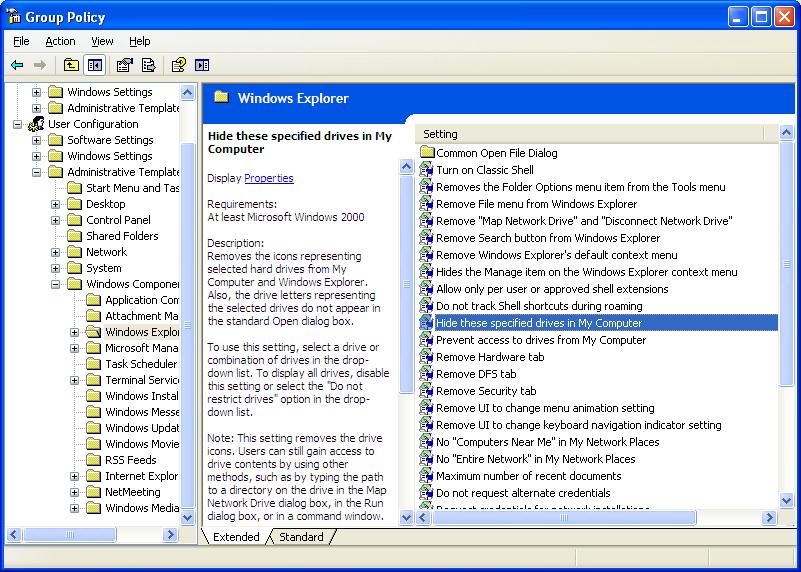This screenshot has height=572, width=801.
Task: Click icon beside Prevent access to drives
Action: pyautogui.click(x=427, y=340)
